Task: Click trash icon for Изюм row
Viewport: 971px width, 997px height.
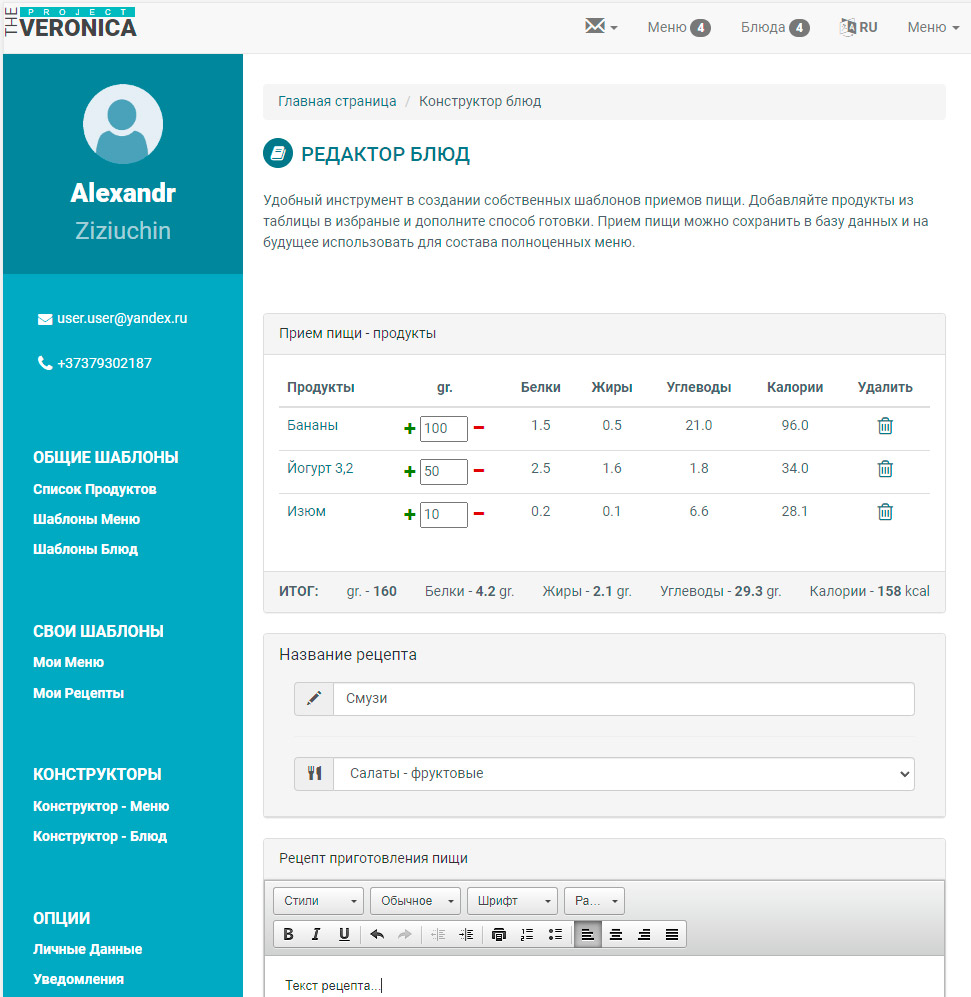Action: click(x=885, y=512)
